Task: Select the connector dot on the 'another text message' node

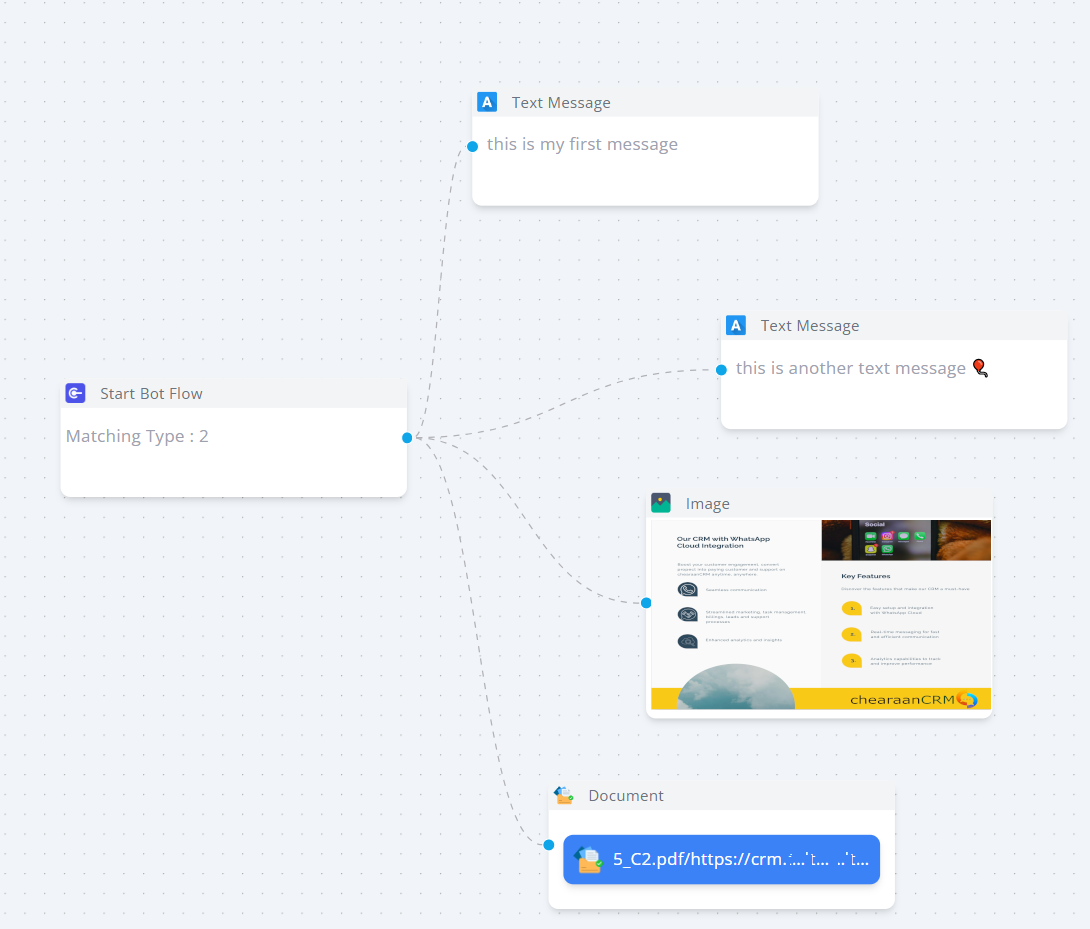Action: pyautogui.click(x=721, y=370)
